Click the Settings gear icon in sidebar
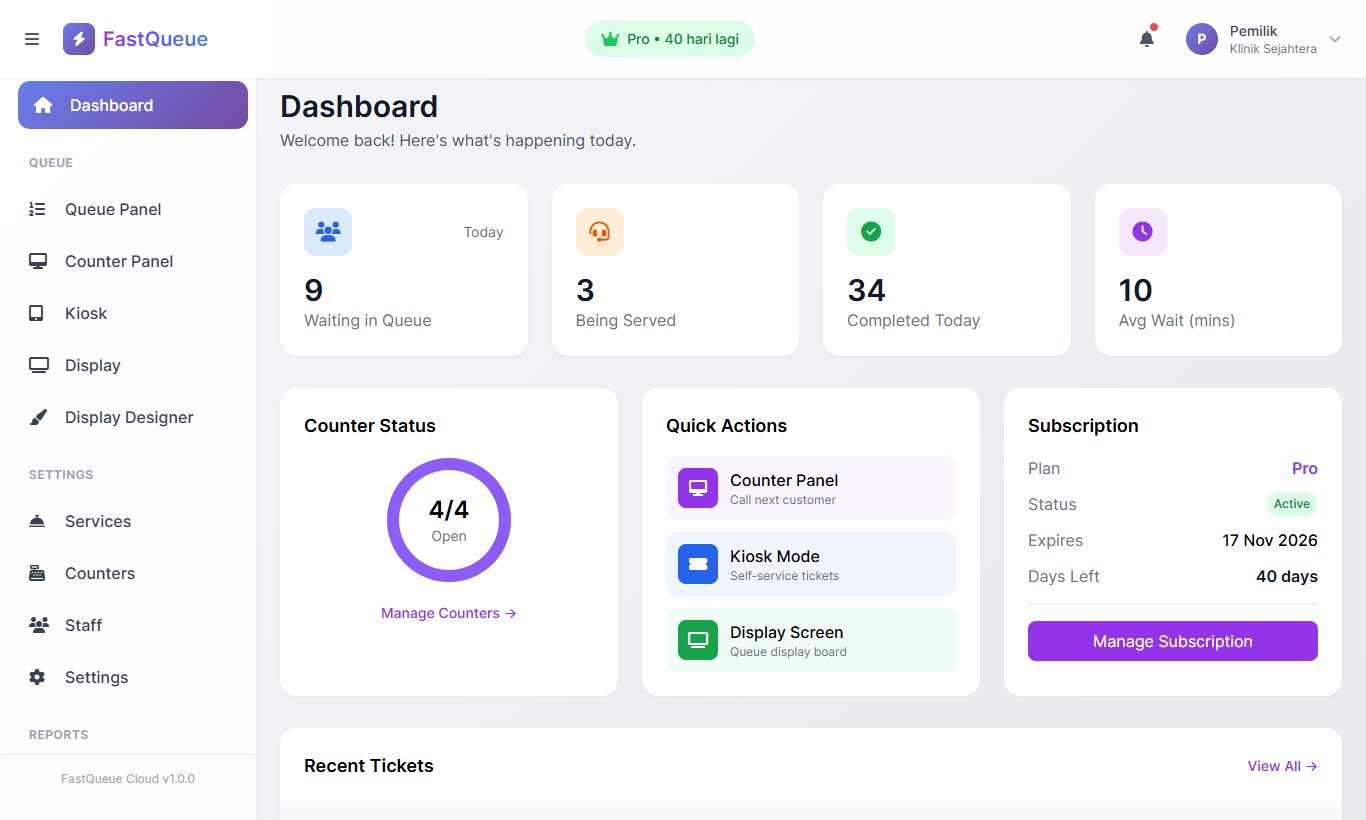Viewport: 1366px width, 820px height. tap(37, 677)
